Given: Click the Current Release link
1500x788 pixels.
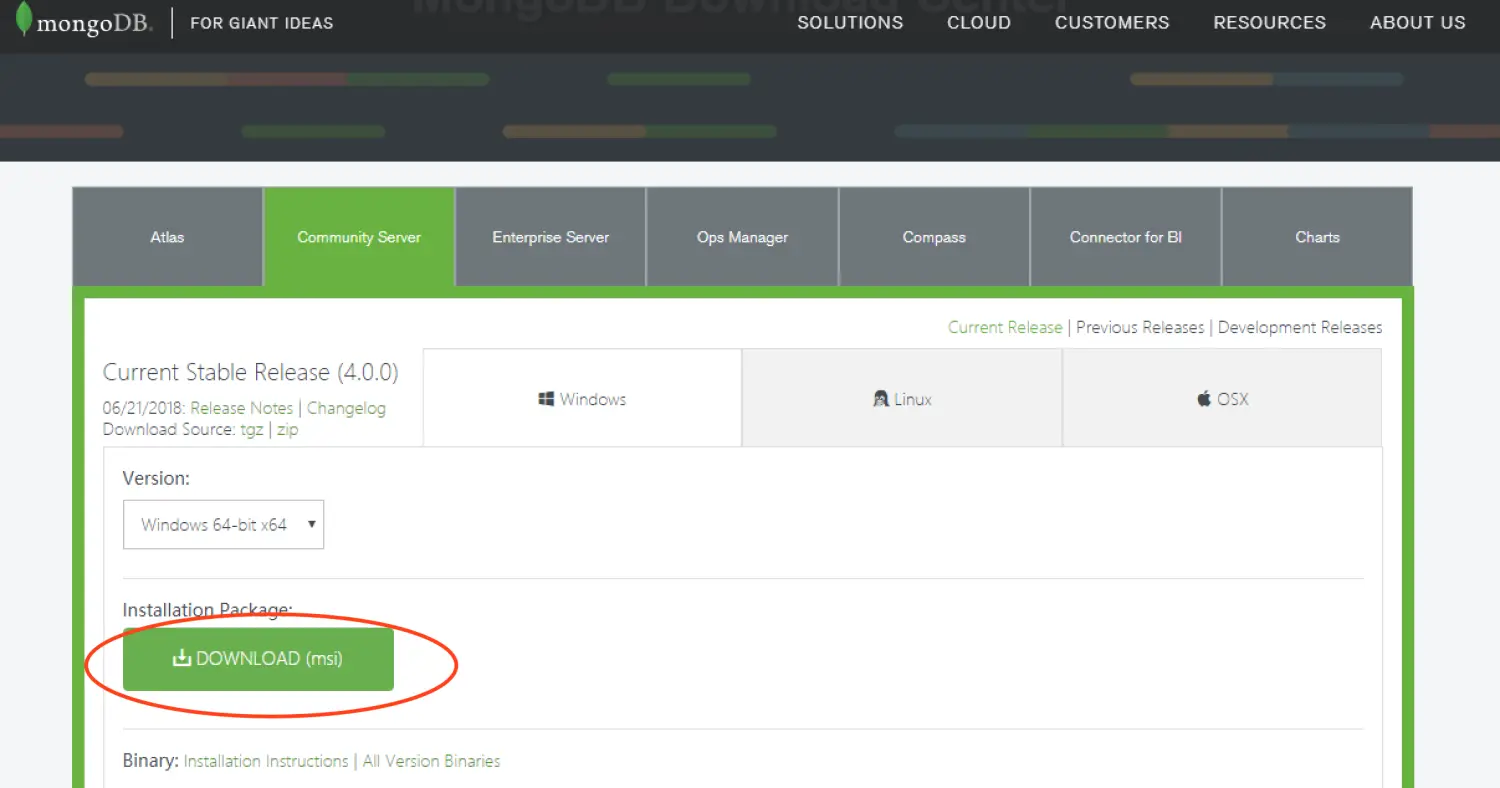Looking at the screenshot, I should coord(1005,327).
